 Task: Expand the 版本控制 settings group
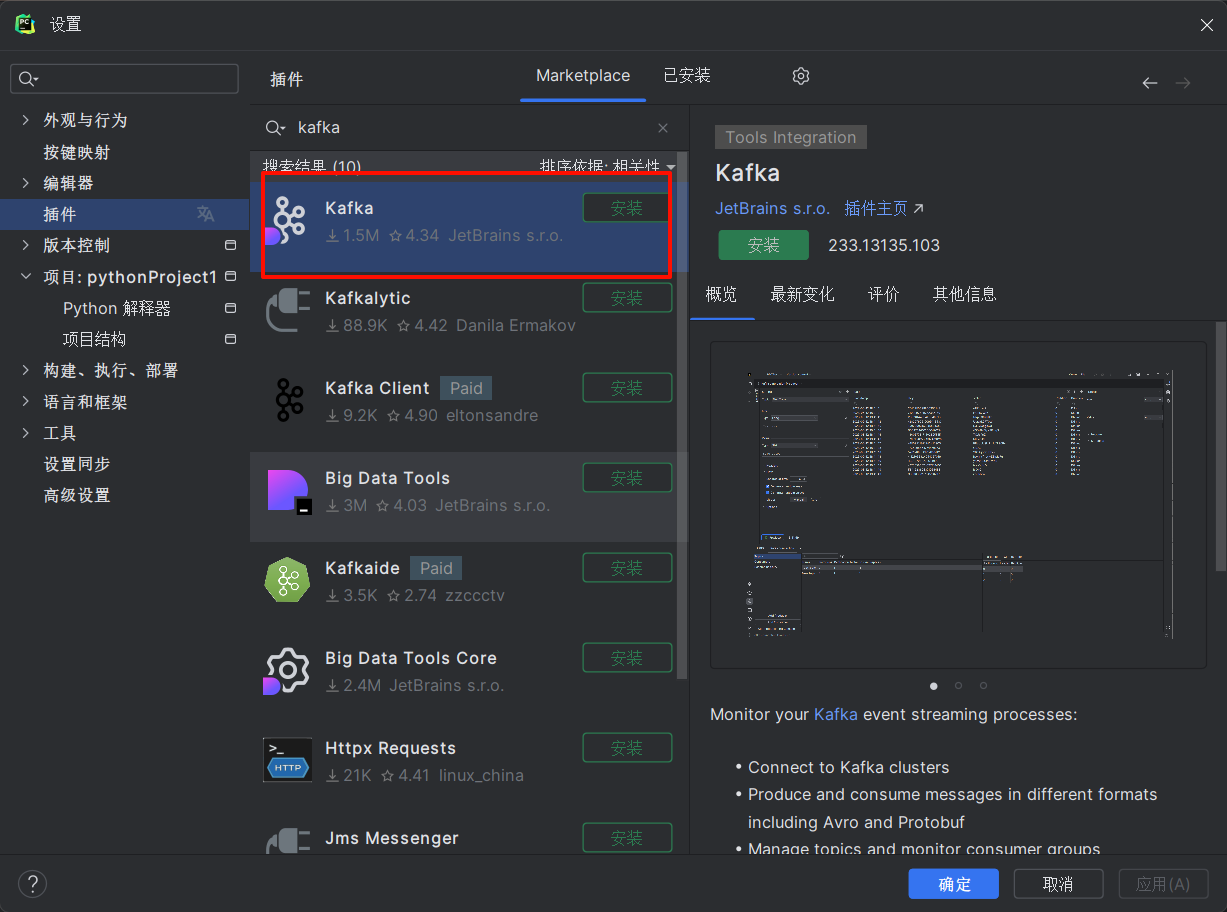[26, 245]
